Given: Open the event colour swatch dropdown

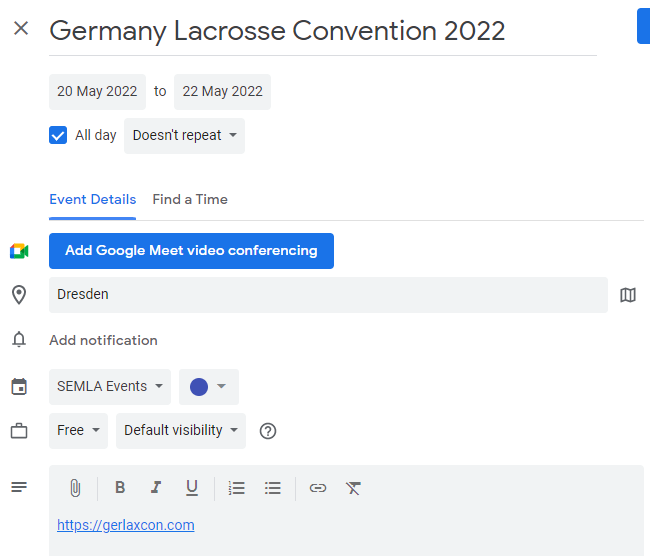Looking at the screenshot, I should 209,387.
